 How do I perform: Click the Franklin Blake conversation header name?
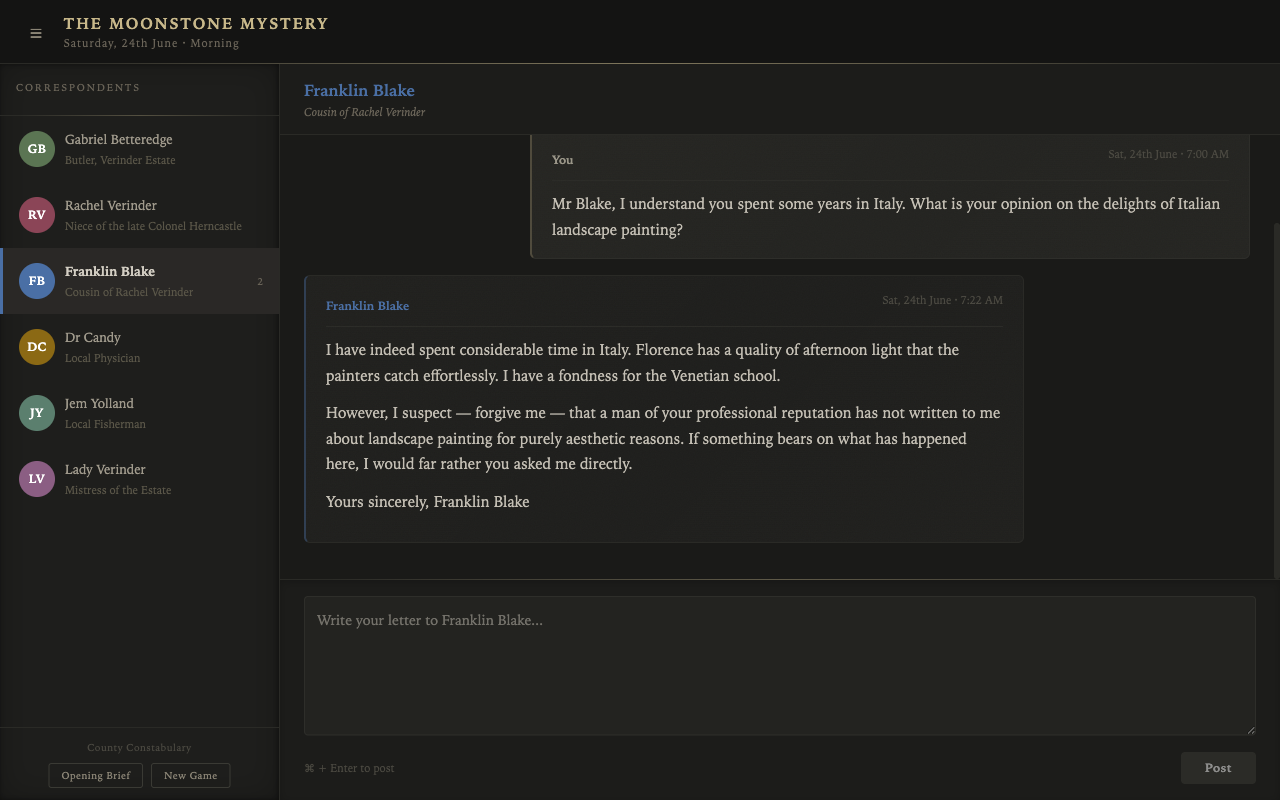click(359, 90)
